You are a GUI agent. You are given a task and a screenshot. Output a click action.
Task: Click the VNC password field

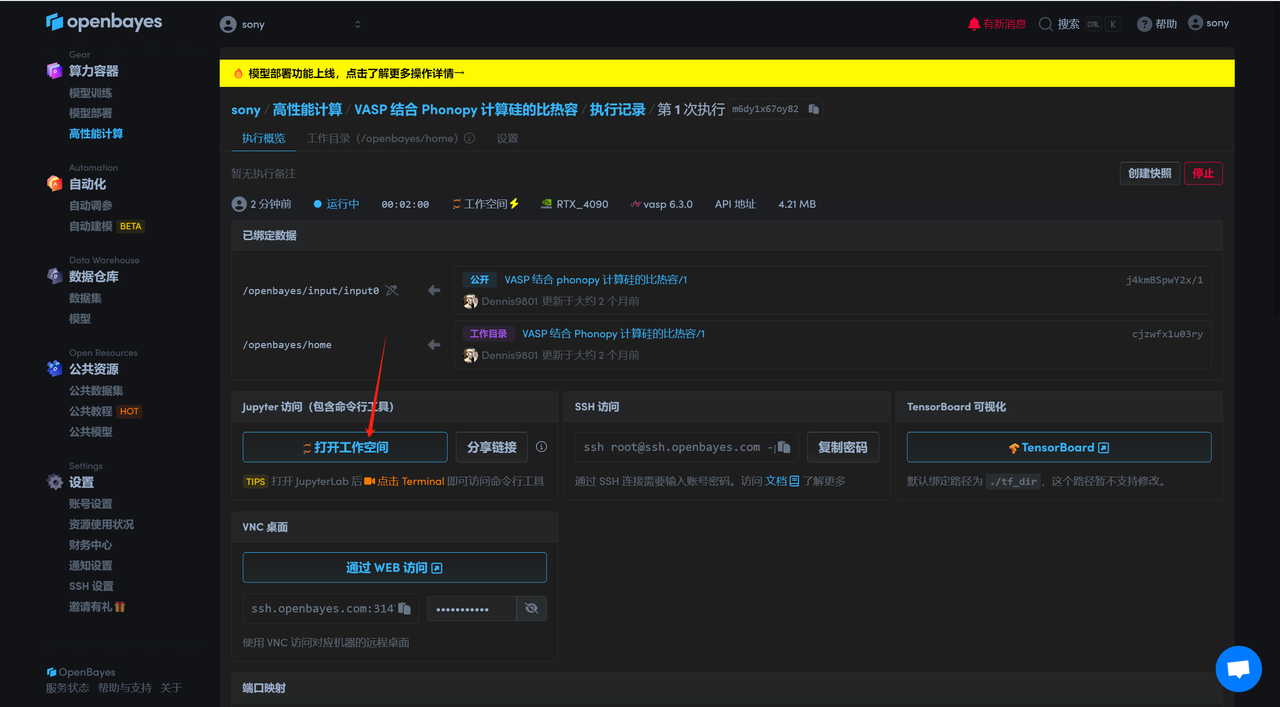click(x=472, y=608)
